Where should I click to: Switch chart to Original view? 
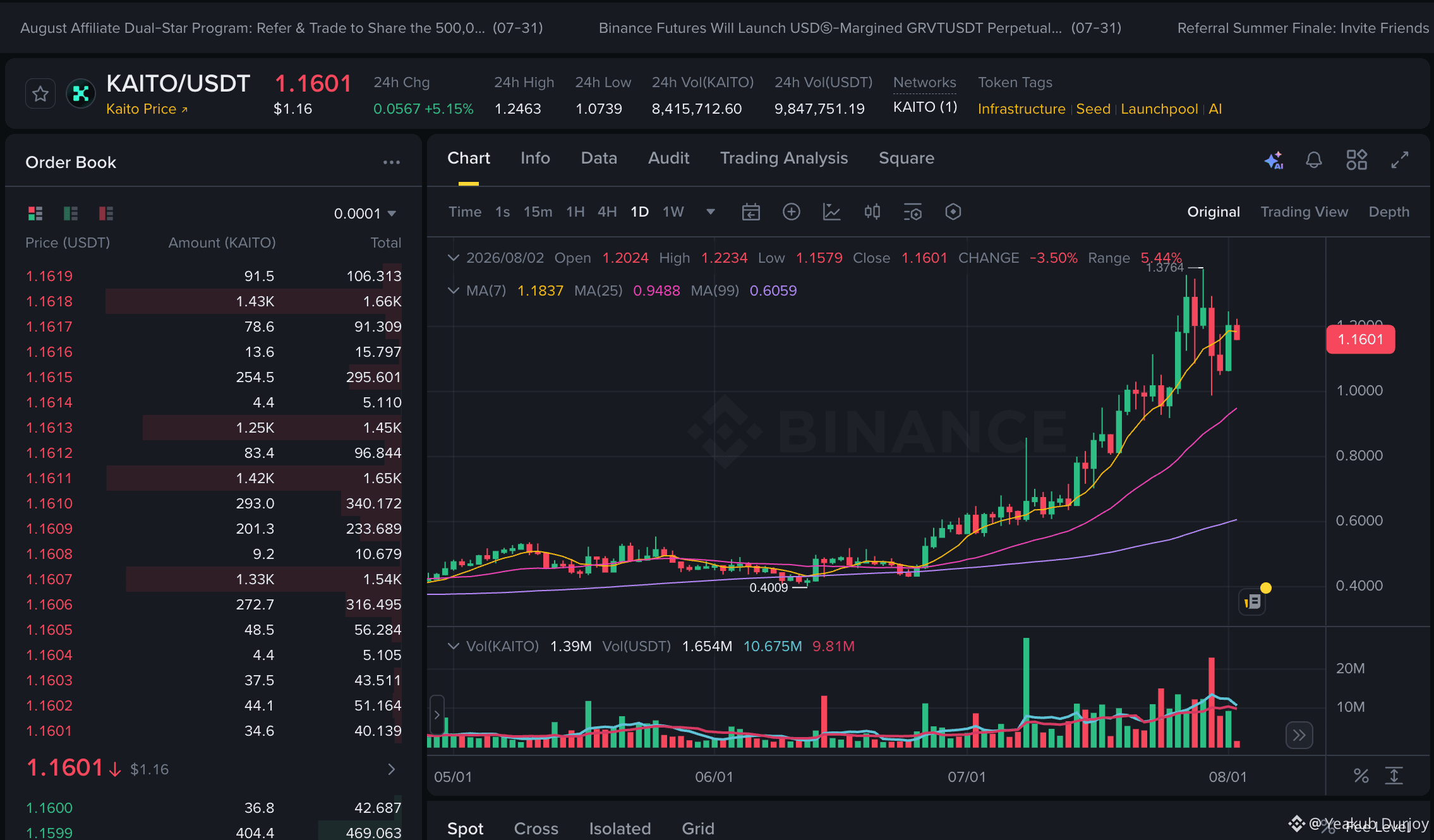[1214, 212]
